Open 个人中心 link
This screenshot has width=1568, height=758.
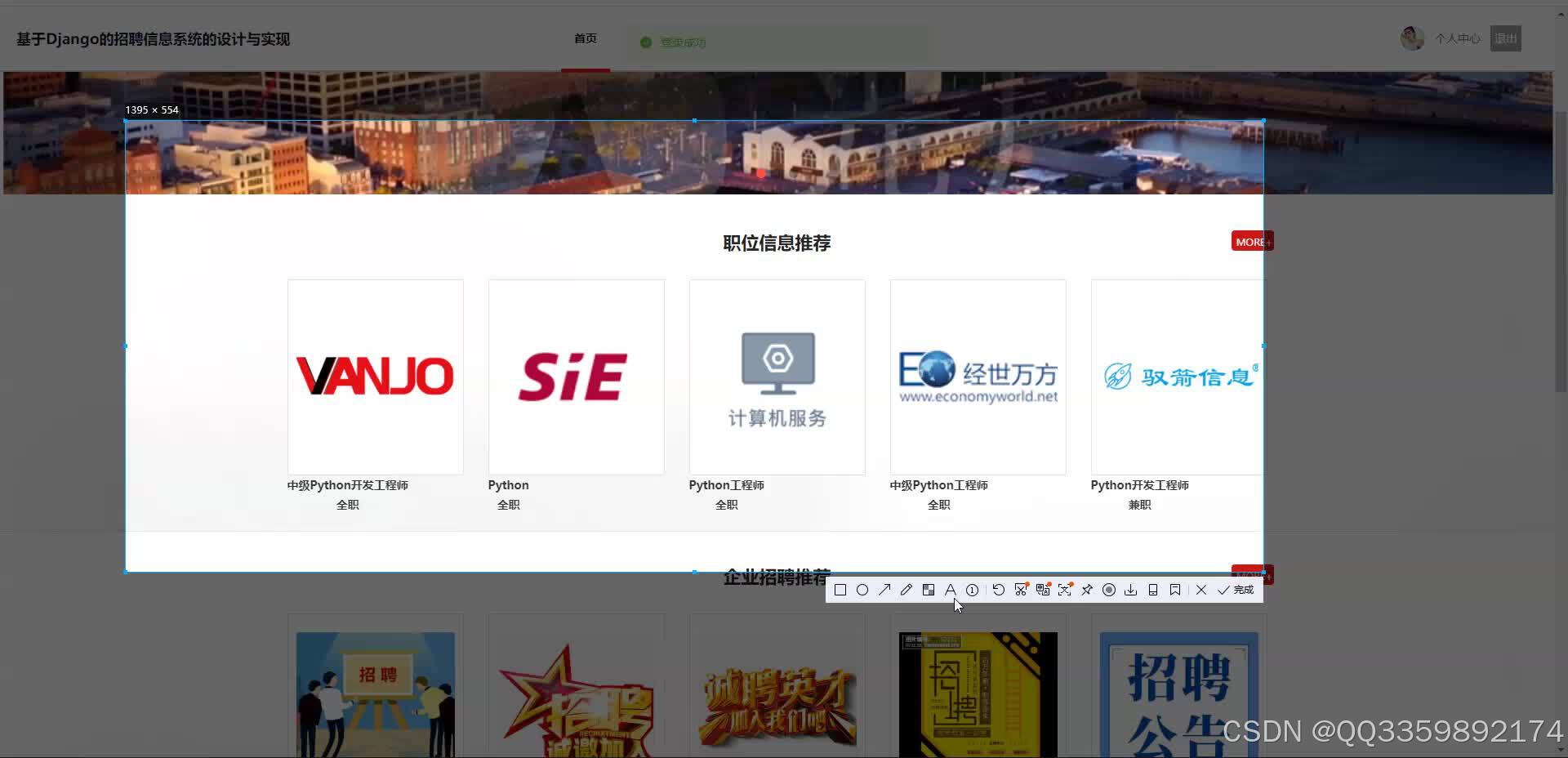point(1458,38)
